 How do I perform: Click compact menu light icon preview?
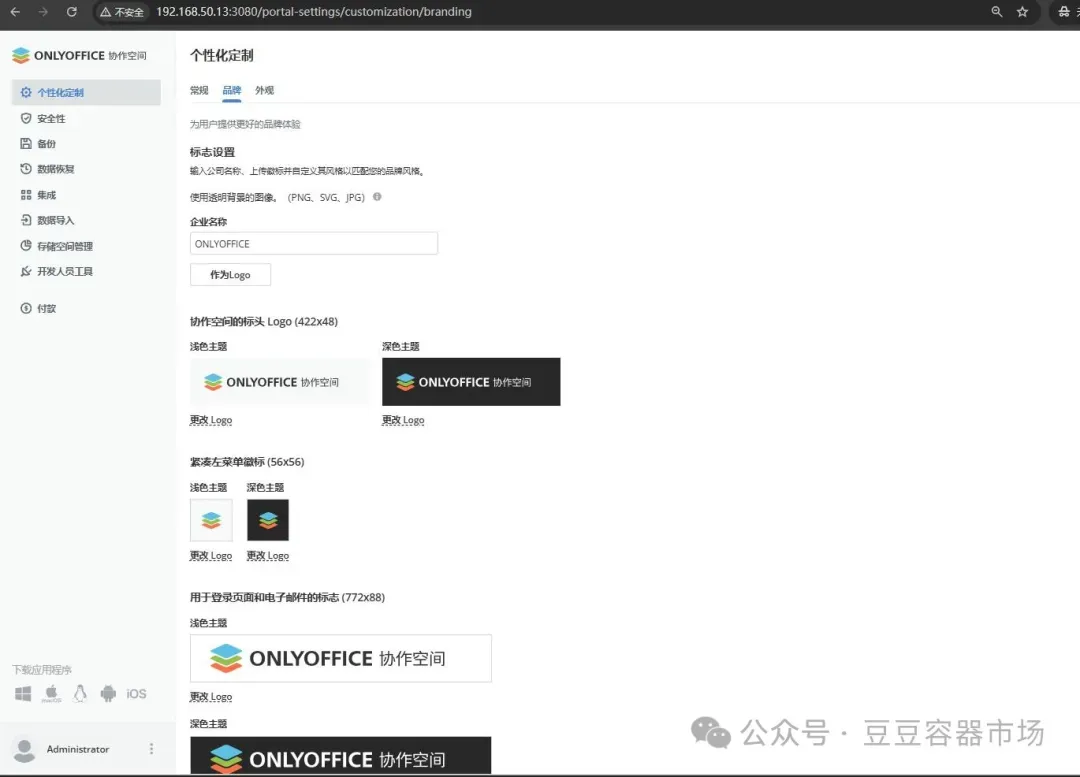coord(211,520)
